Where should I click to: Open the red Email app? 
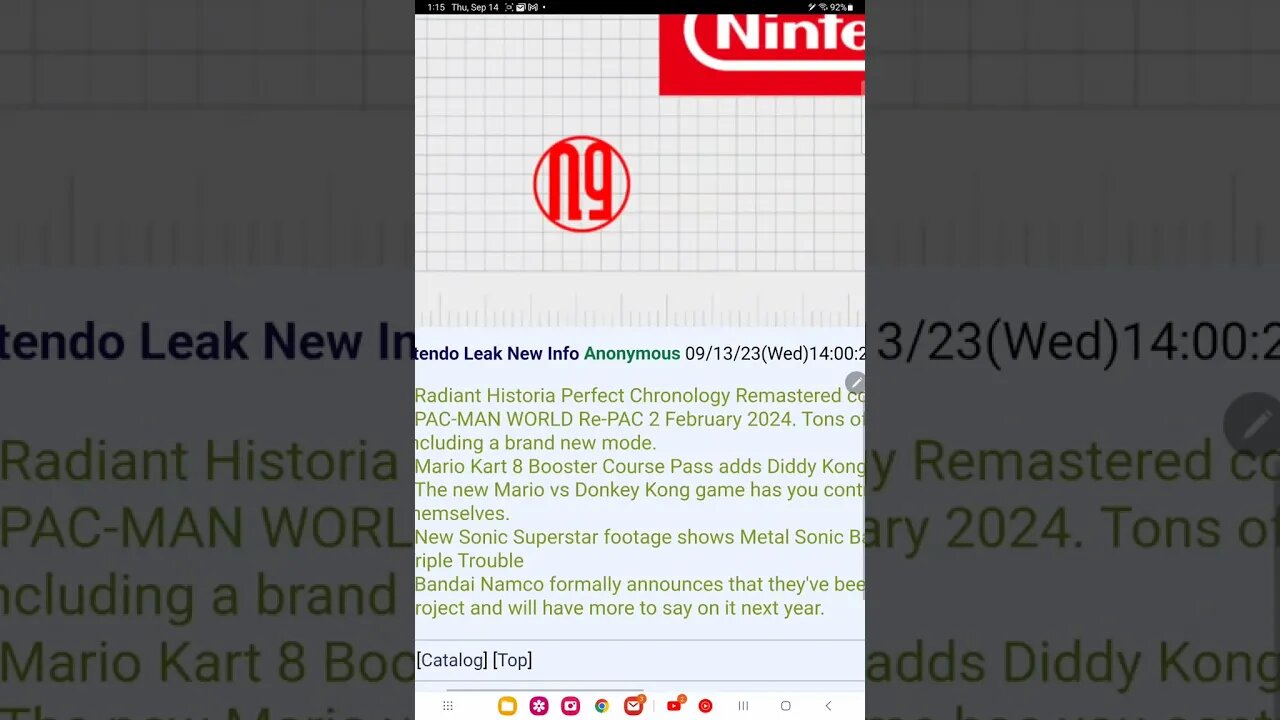coord(633,706)
